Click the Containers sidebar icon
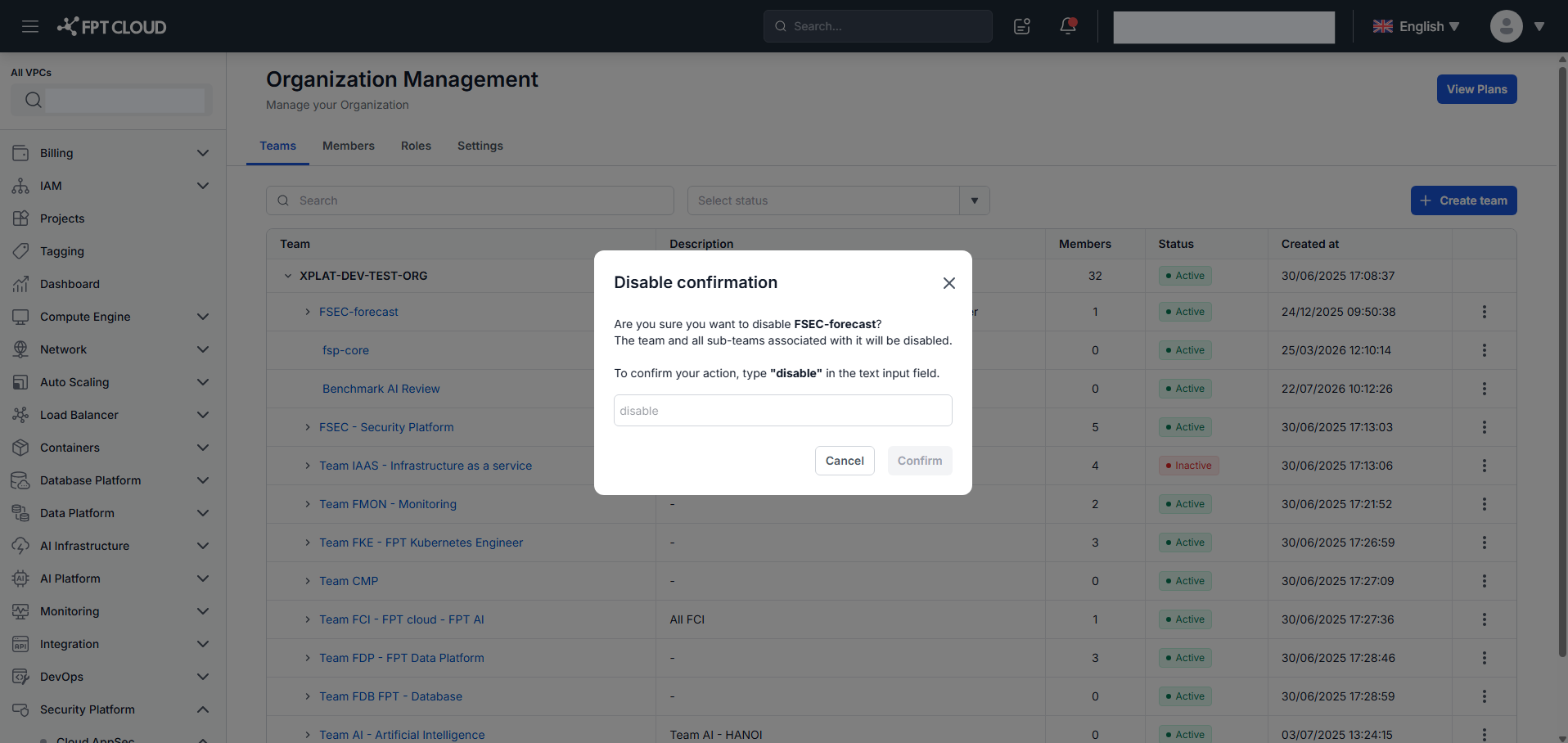The image size is (1568, 743). click(x=20, y=448)
